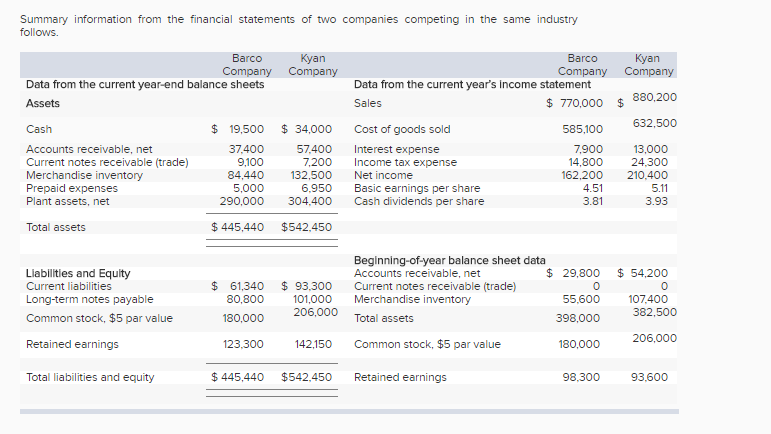Select the "Cash dividends per share" label

pos(419,201)
